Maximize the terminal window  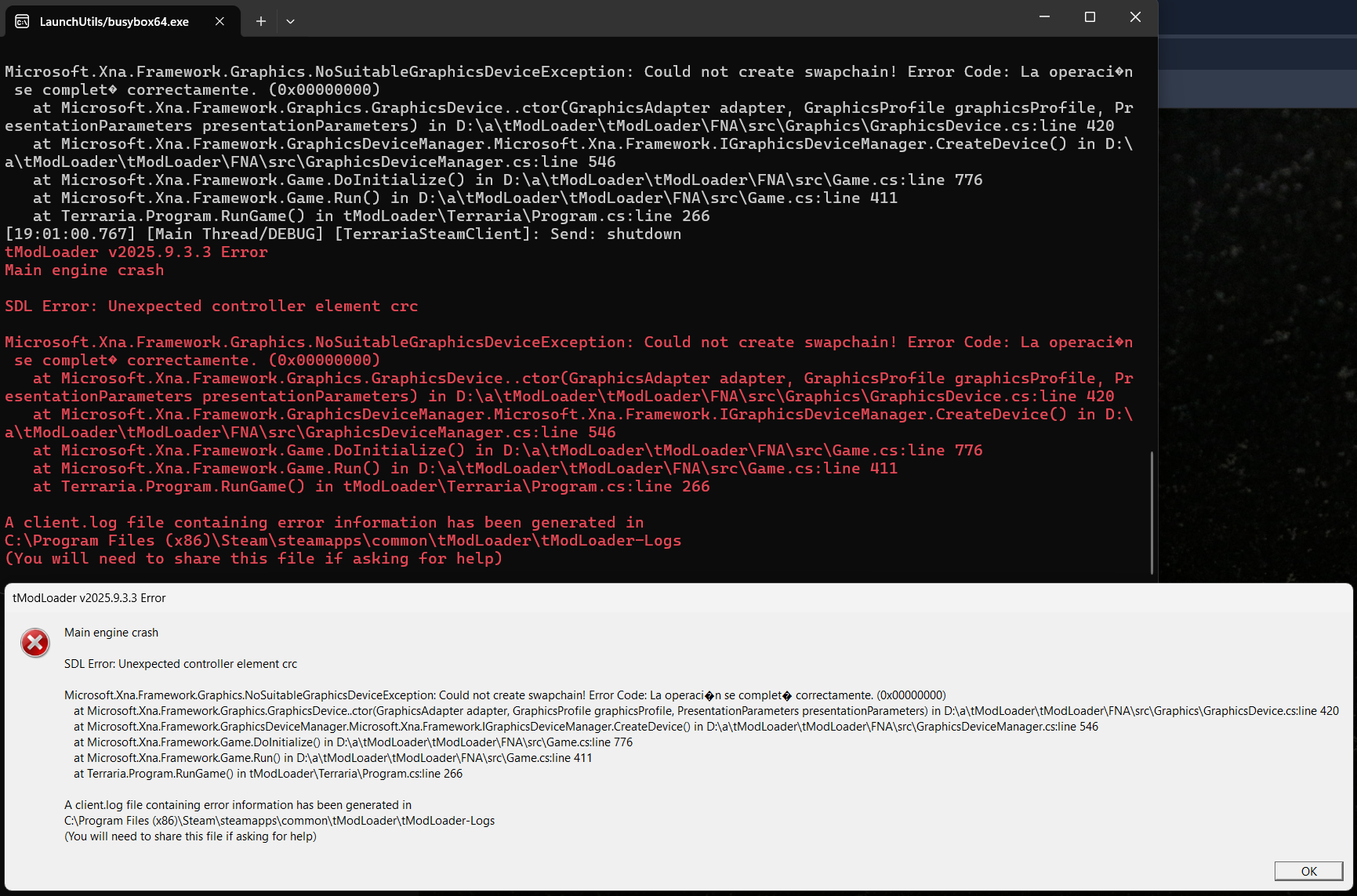pos(1090,17)
